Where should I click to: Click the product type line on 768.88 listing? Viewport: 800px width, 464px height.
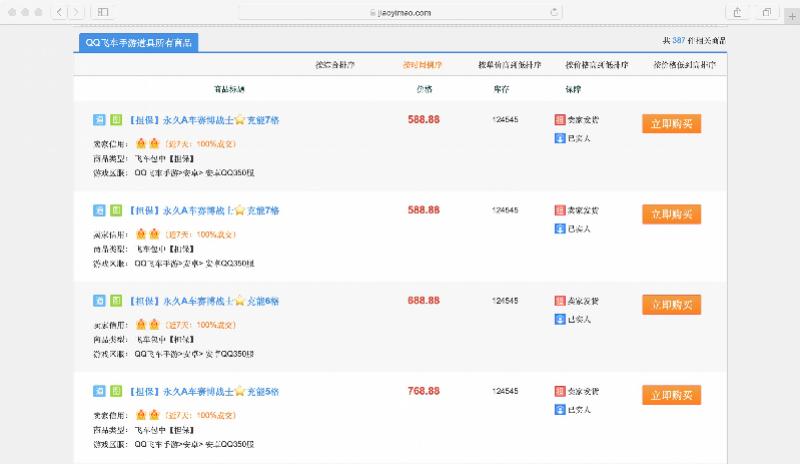click(143, 430)
